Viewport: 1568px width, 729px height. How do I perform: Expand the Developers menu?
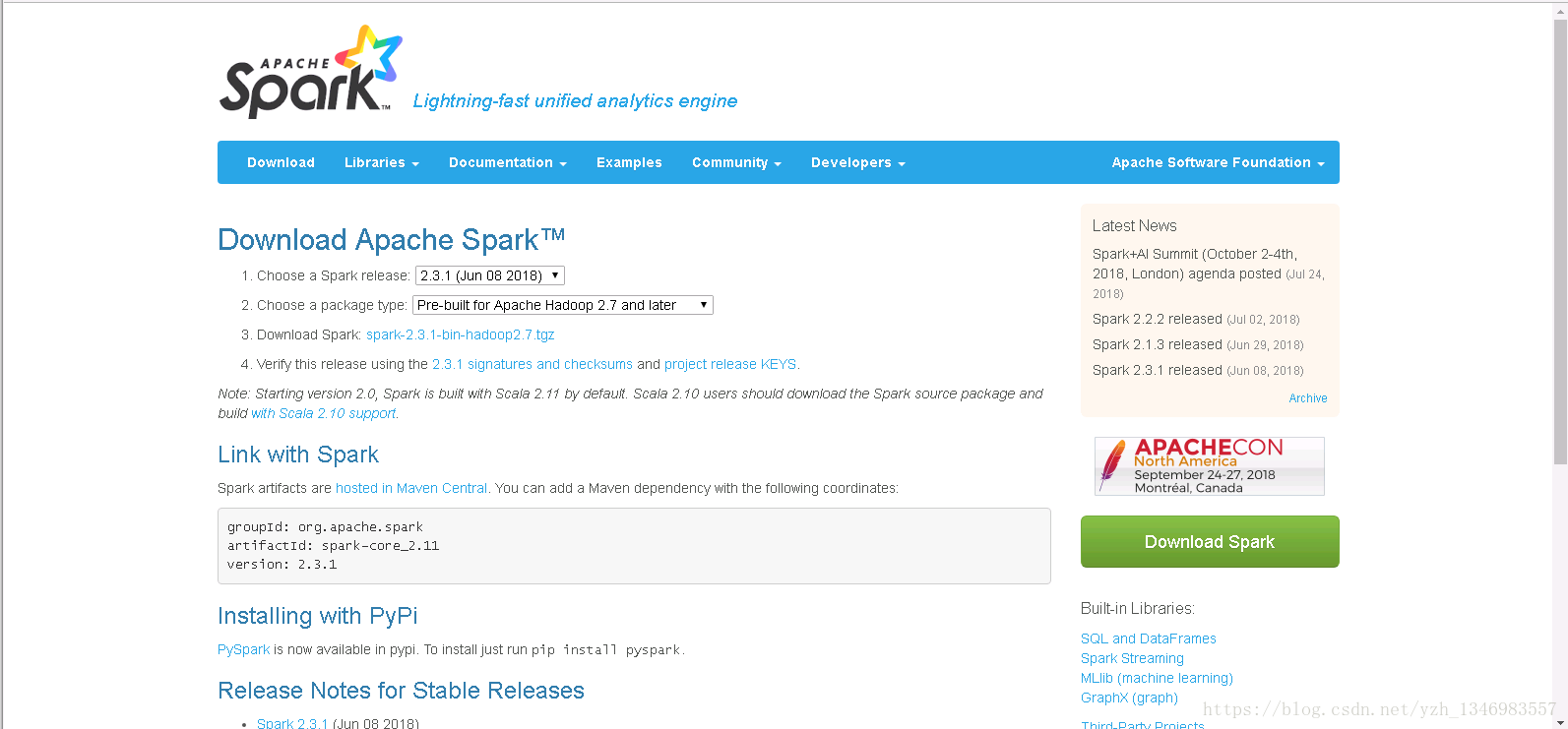pos(857,162)
